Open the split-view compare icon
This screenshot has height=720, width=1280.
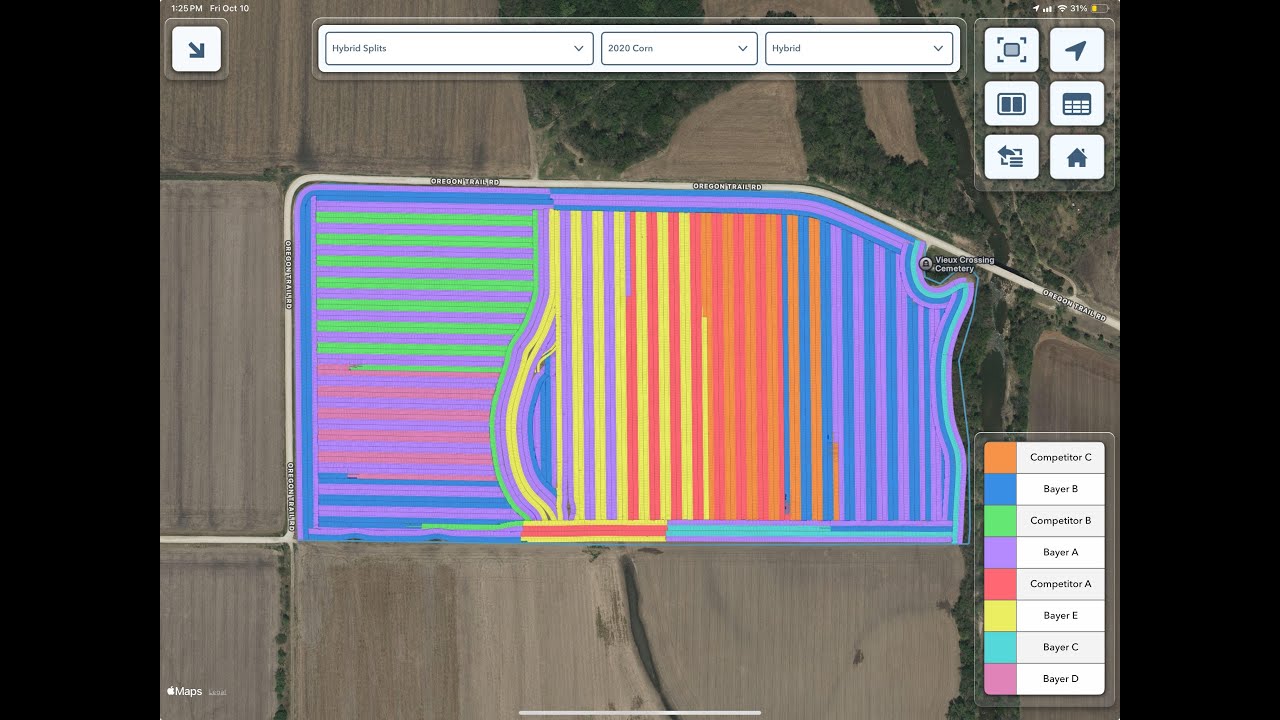tap(1011, 103)
